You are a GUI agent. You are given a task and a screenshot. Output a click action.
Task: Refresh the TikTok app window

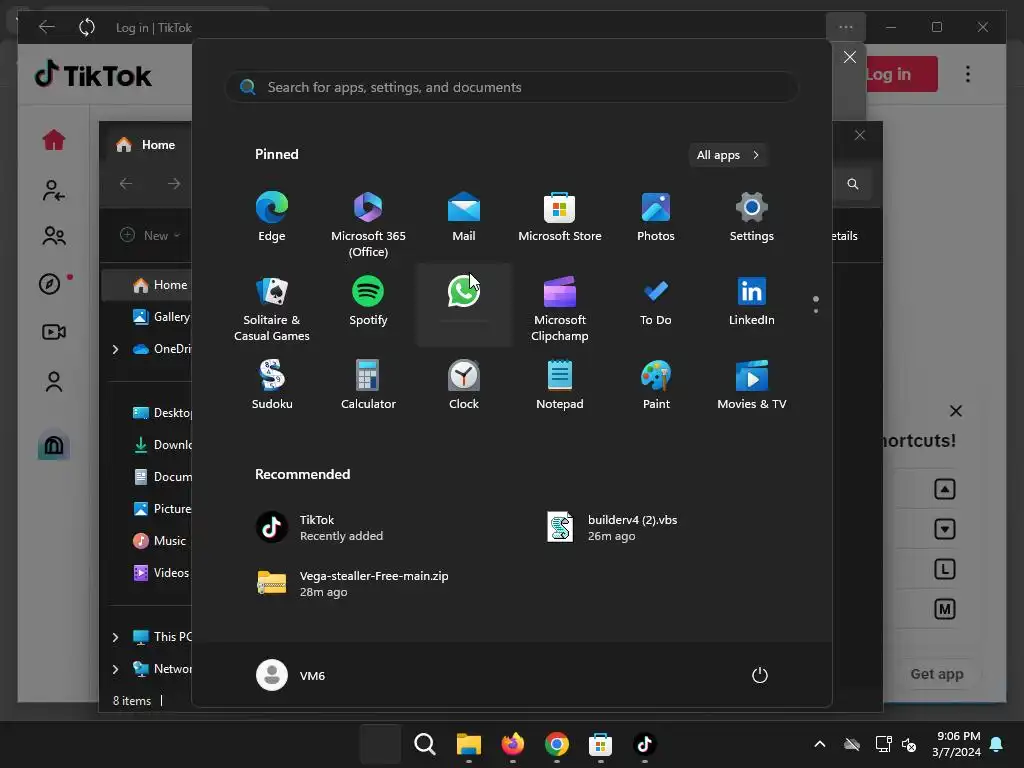point(87,27)
